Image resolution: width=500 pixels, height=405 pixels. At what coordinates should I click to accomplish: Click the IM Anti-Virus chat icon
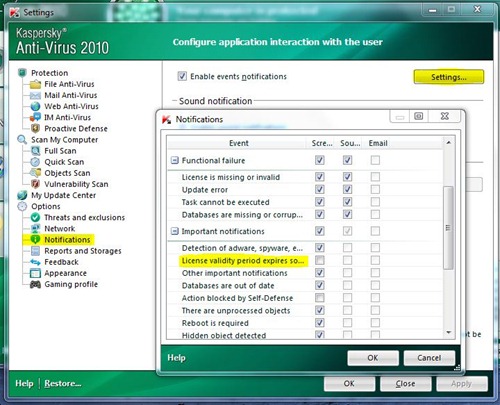(x=35, y=117)
